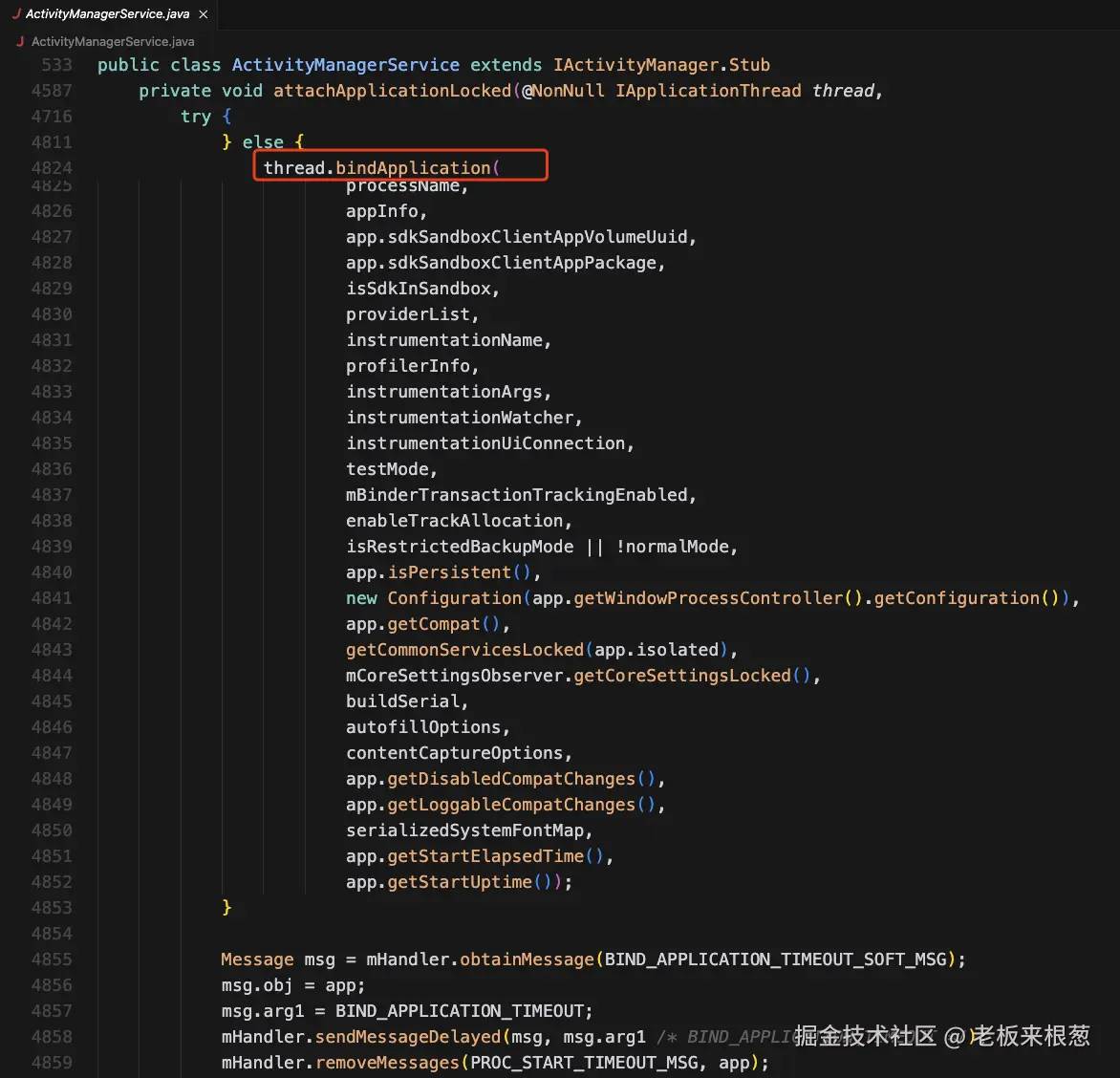The height and width of the screenshot is (1078, 1120).
Task: Click getCompat method call
Action: pyautogui.click(x=434, y=624)
